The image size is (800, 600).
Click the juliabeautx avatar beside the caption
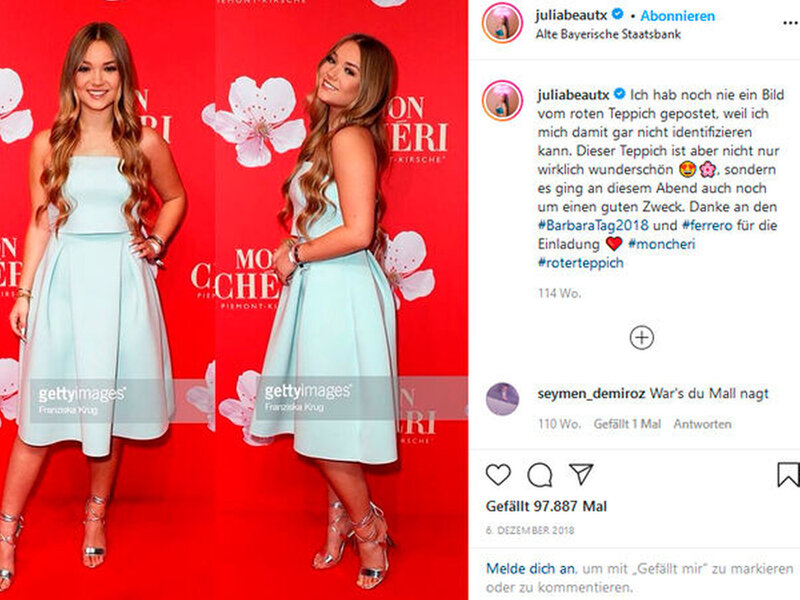point(503,101)
